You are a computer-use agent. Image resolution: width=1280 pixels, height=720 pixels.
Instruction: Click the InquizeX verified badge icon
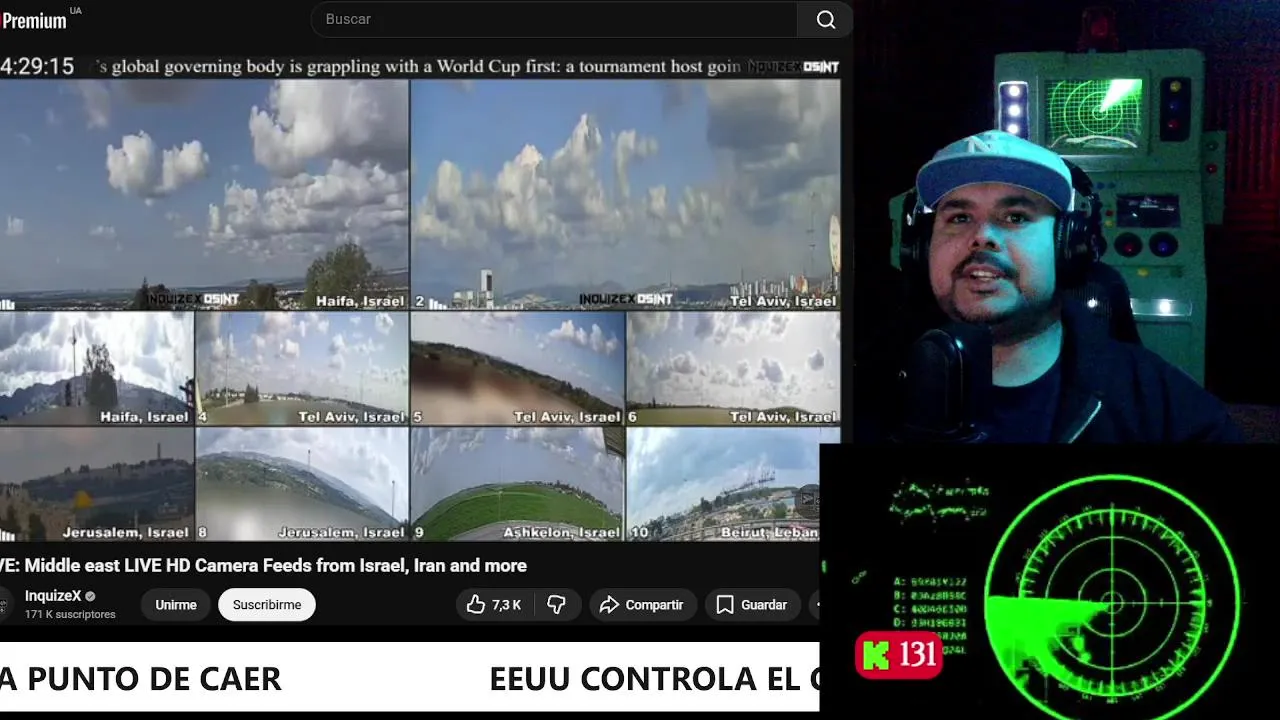pyautogui.click(x=90, y=596)
